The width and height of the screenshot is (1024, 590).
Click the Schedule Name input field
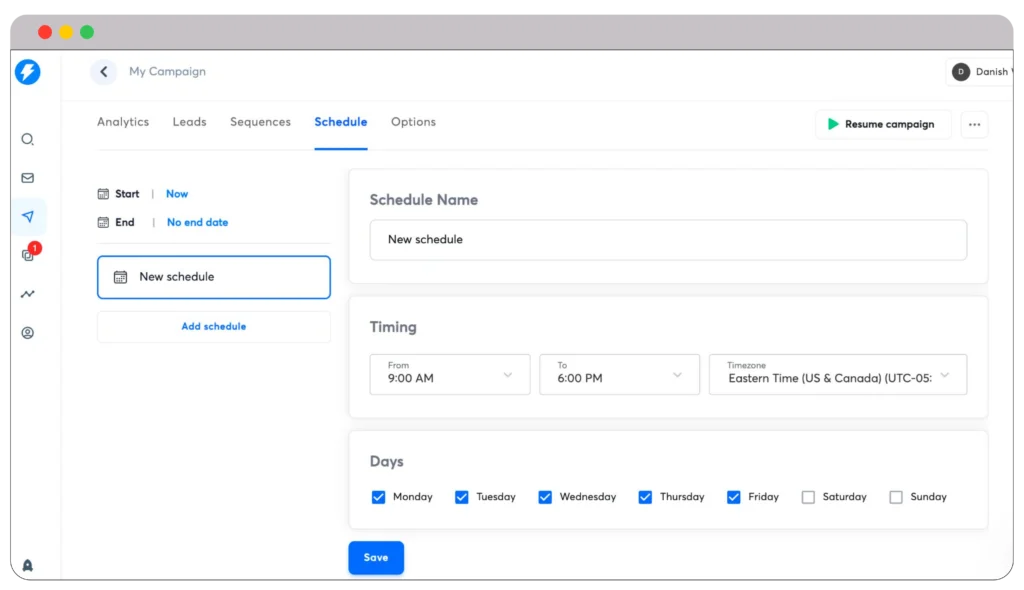coord(668,240)
